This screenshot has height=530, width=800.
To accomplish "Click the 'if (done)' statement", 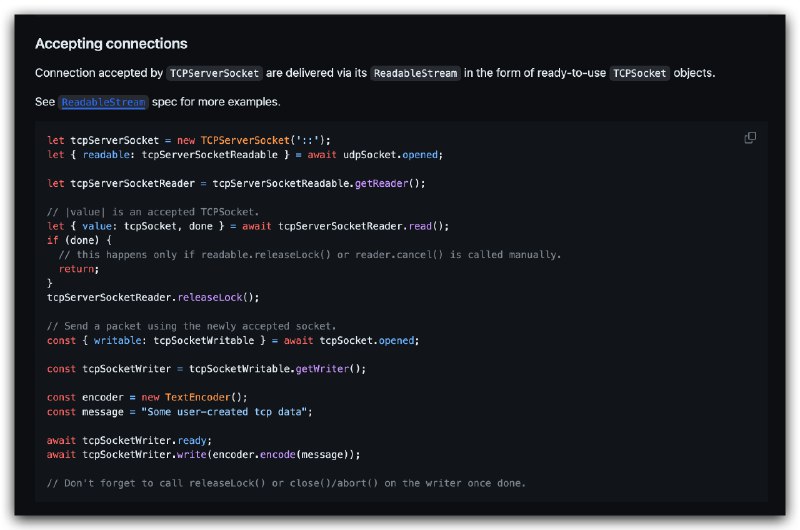I will pyautogui.click(x=78, y=240).
